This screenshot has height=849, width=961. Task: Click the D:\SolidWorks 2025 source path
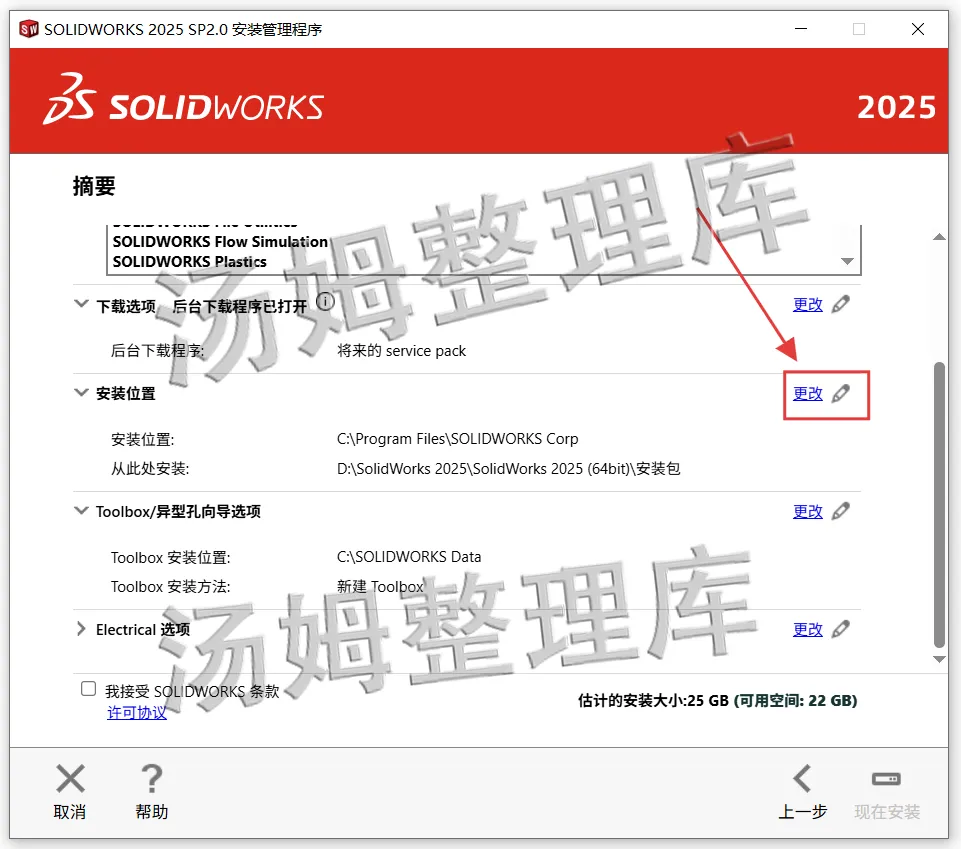pos(508,469)
